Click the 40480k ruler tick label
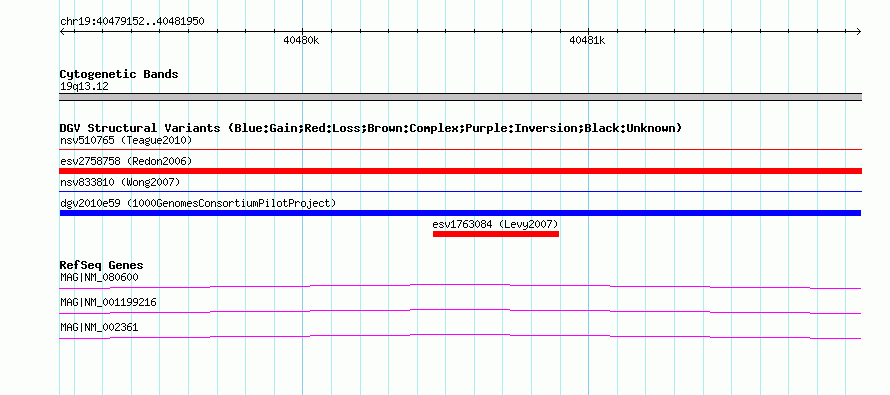Viewport: 890px width, 395px height. tap(301, 40)
